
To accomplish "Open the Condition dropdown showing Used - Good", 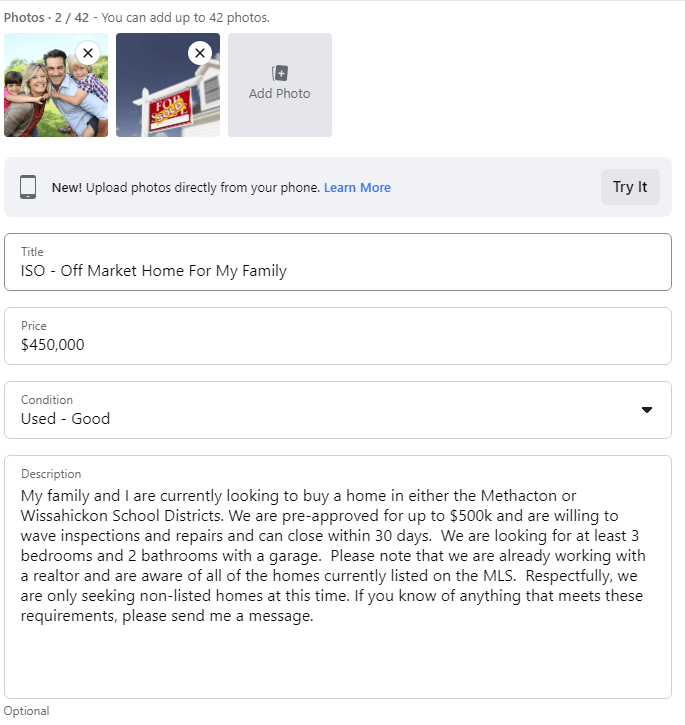I will 338,410.
